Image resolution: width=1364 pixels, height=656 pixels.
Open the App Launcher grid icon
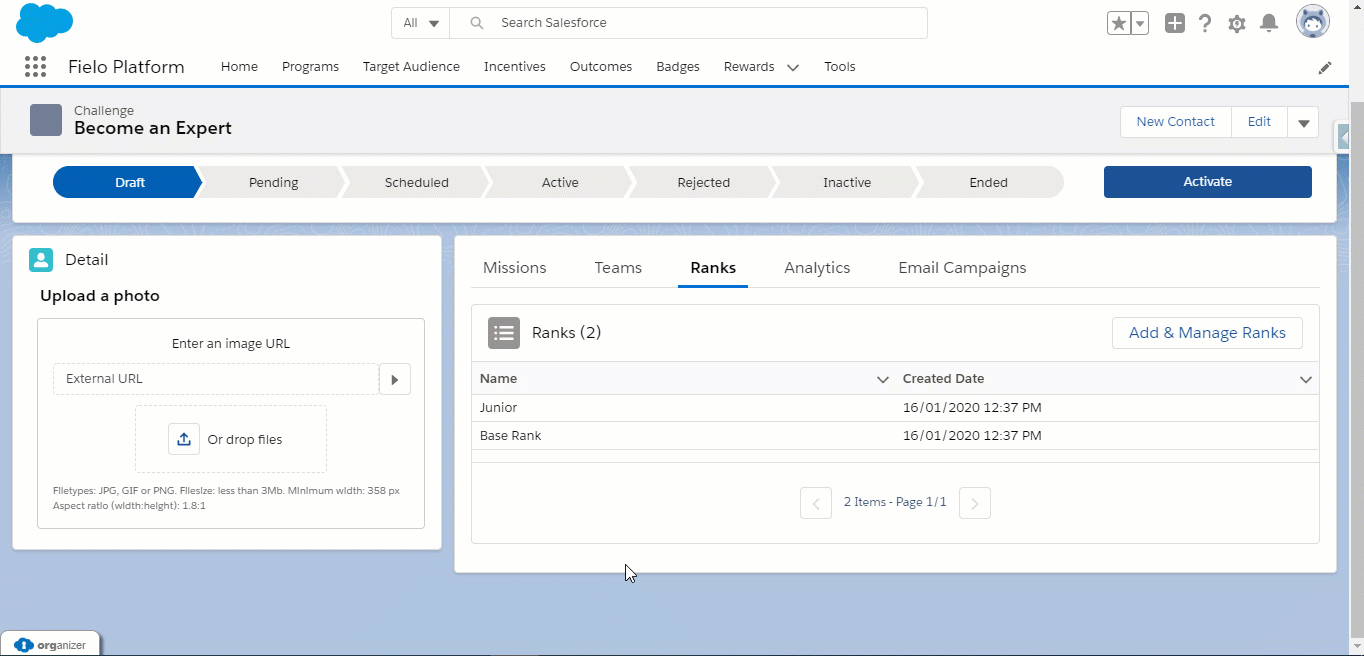(35, 67)
